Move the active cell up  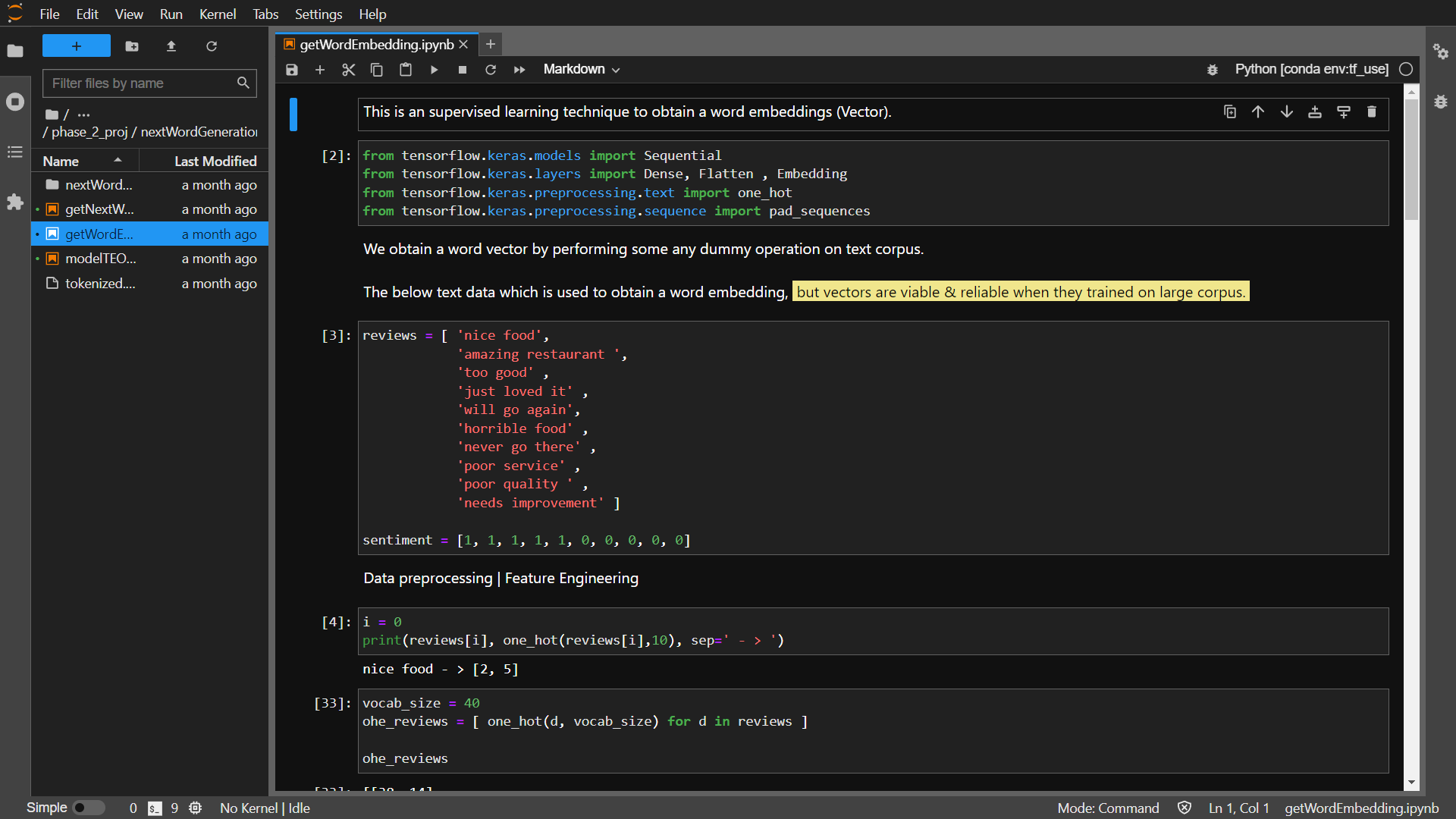1258,111
